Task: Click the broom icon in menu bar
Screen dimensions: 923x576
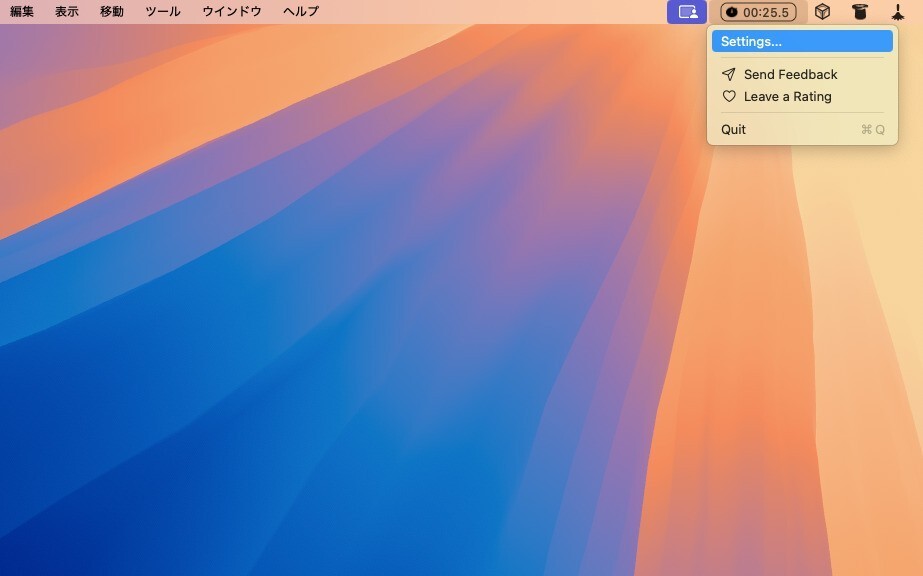Action: pos(898,12)
